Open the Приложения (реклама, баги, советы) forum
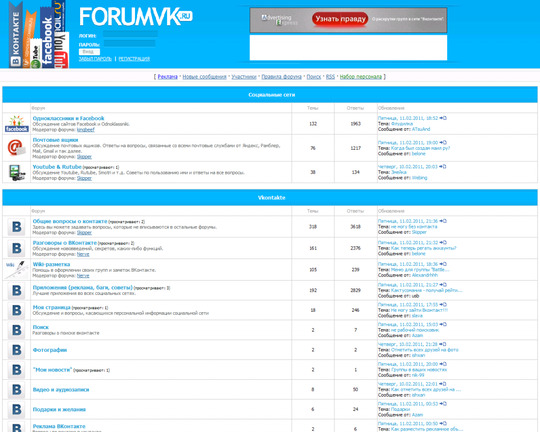 pos(83,287)
